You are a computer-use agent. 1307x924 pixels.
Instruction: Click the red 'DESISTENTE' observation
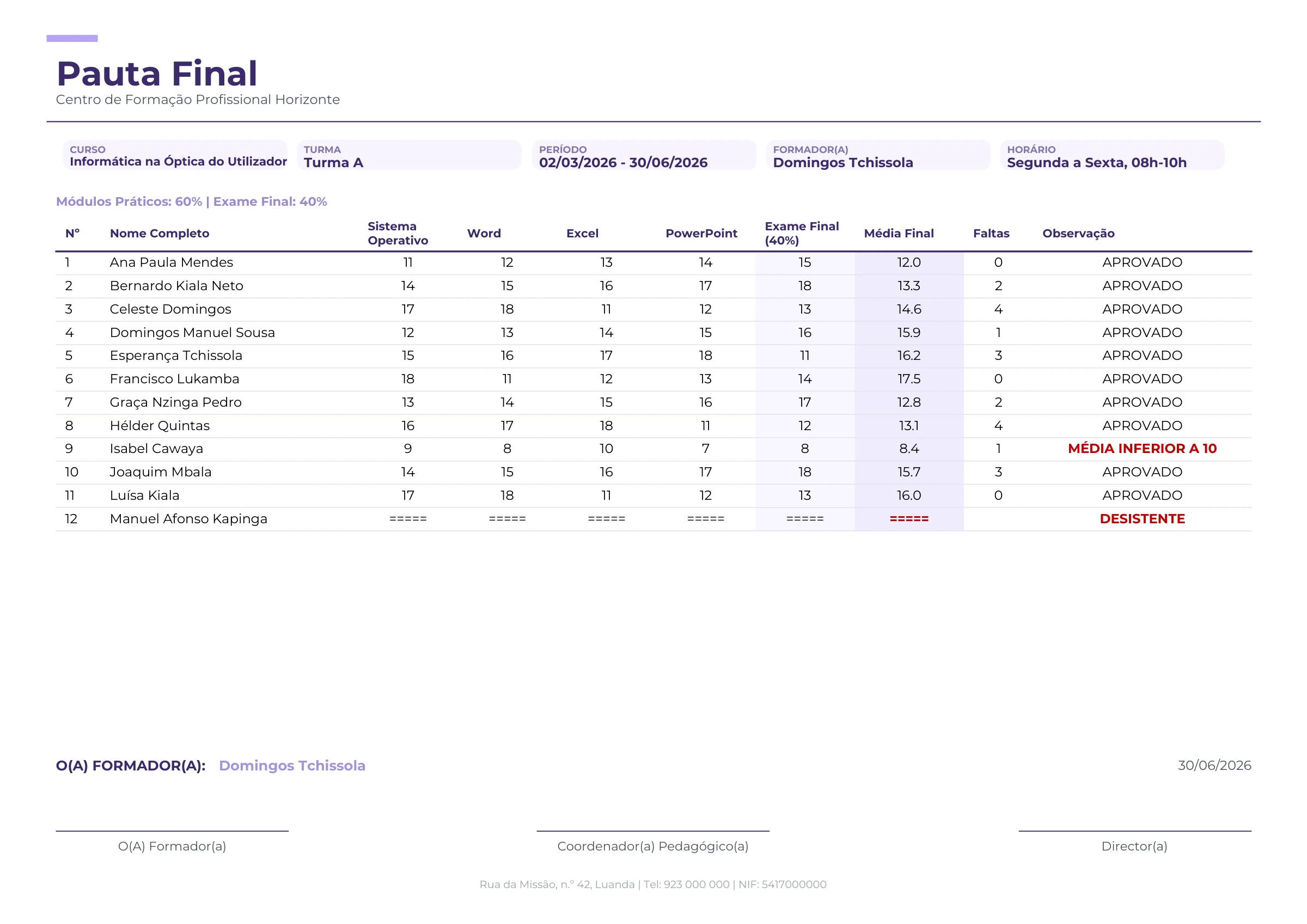click(1142, 519)
